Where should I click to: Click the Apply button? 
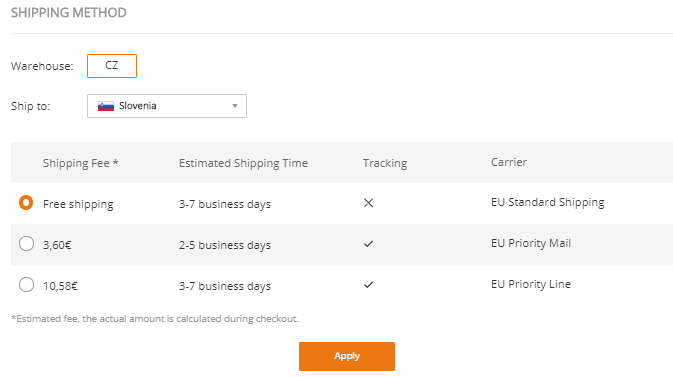click(x=347, y=356)
